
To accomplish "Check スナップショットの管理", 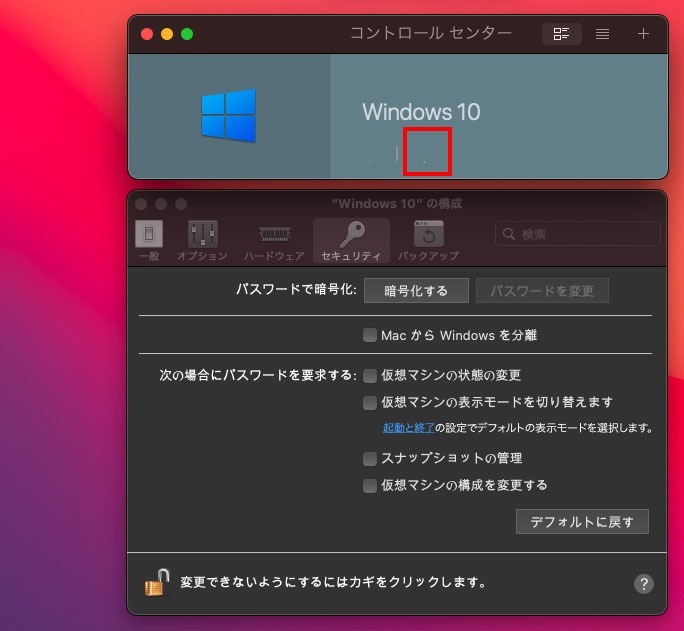I will coord(370,458).
